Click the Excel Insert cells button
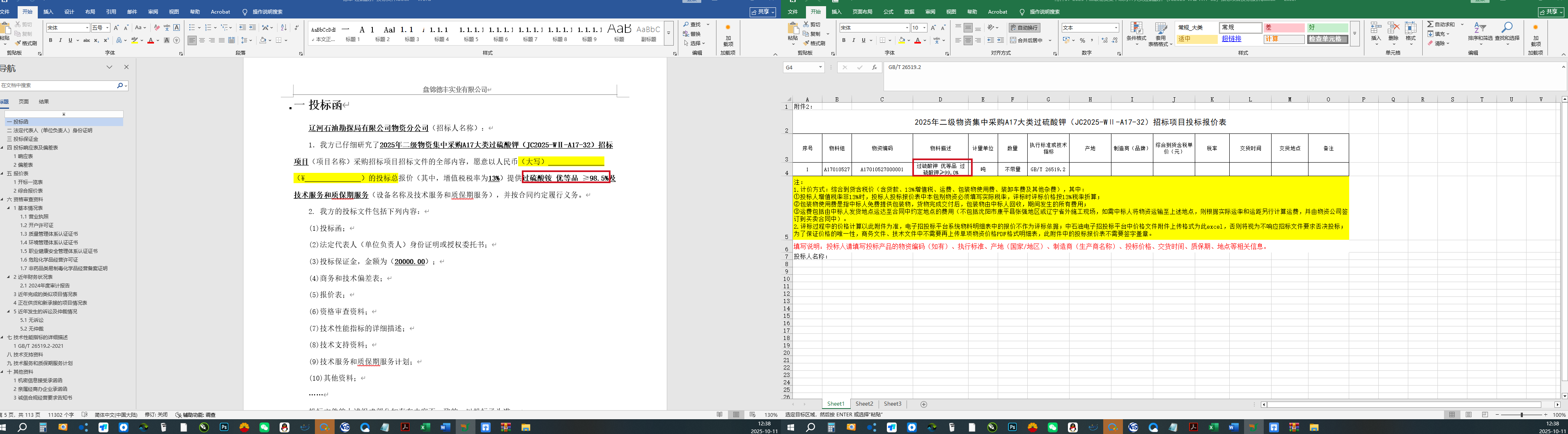 1376,33
